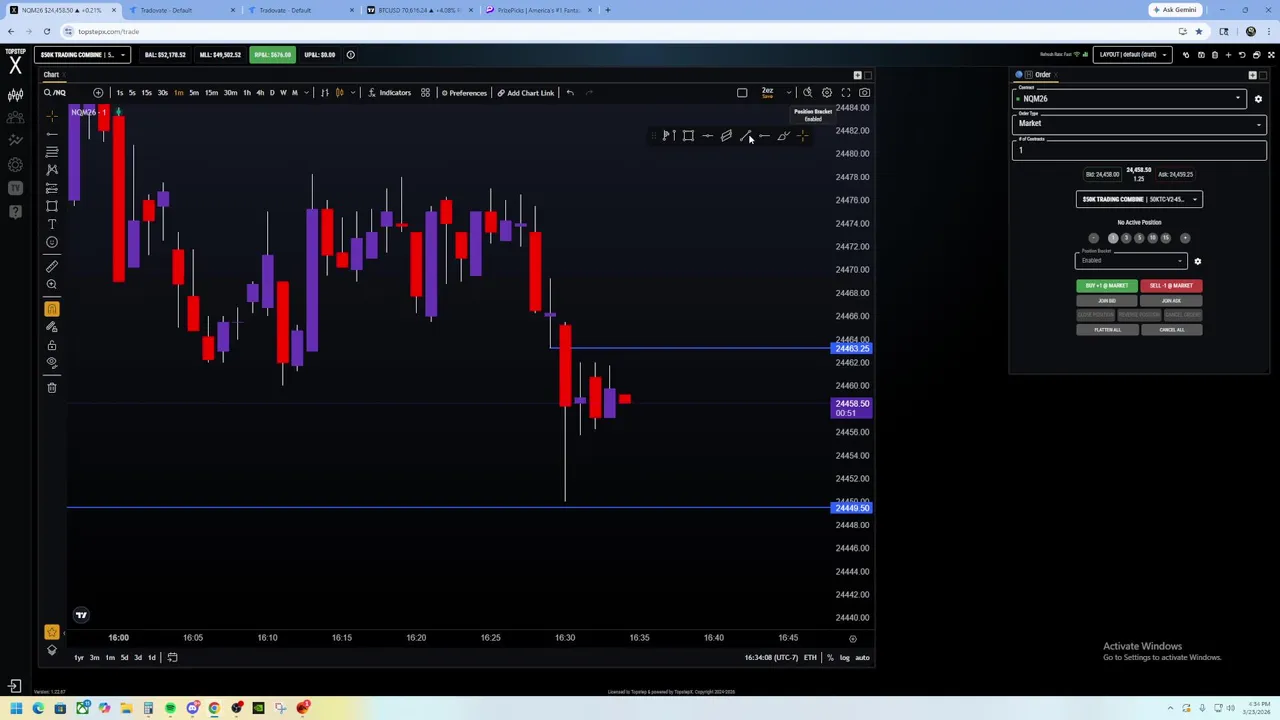
Task: Open the NQM26 contract dropdown
Action: click(1129, 98)
